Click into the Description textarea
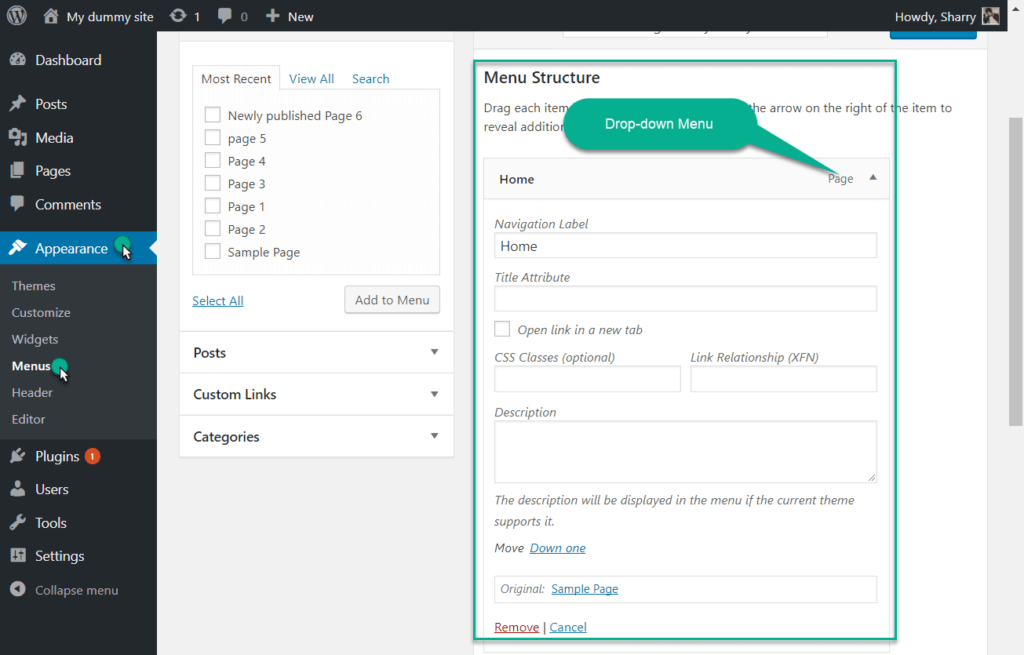The height and width of the screenshot is (655, 1024). 685,452
